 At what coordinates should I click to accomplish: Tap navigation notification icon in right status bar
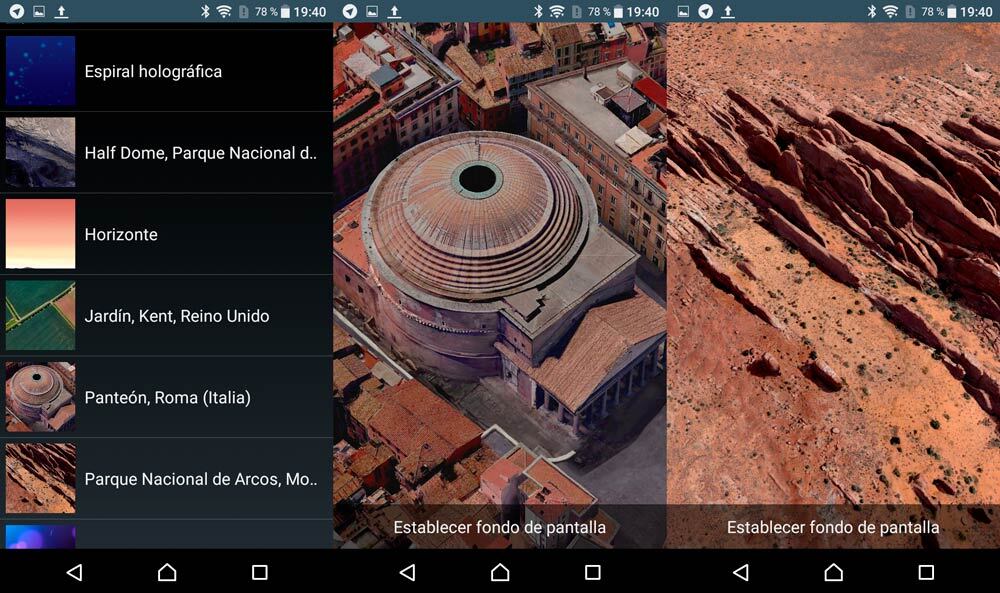(705, 11)
